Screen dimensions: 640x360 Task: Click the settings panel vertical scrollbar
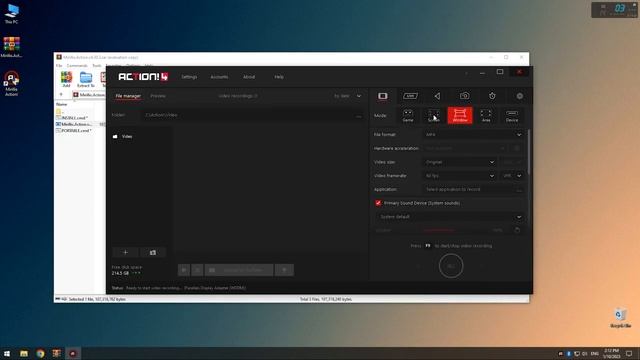(528, 152)
